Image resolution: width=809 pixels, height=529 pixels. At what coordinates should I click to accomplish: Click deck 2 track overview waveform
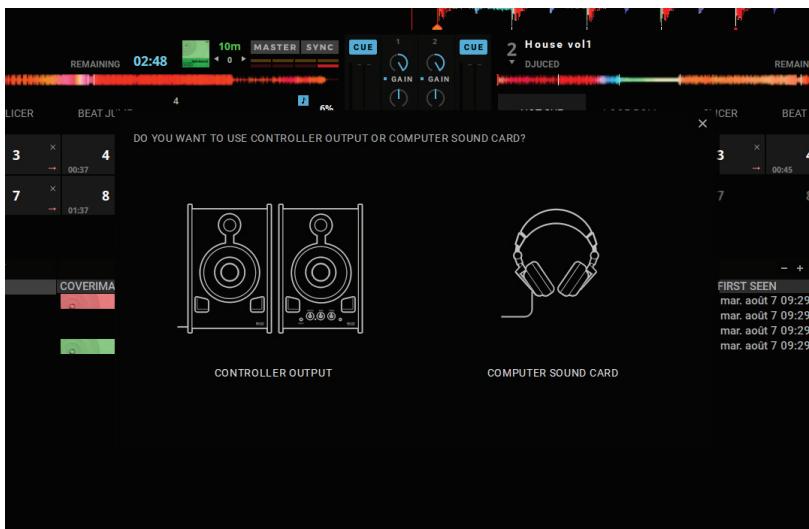point(653,80)
